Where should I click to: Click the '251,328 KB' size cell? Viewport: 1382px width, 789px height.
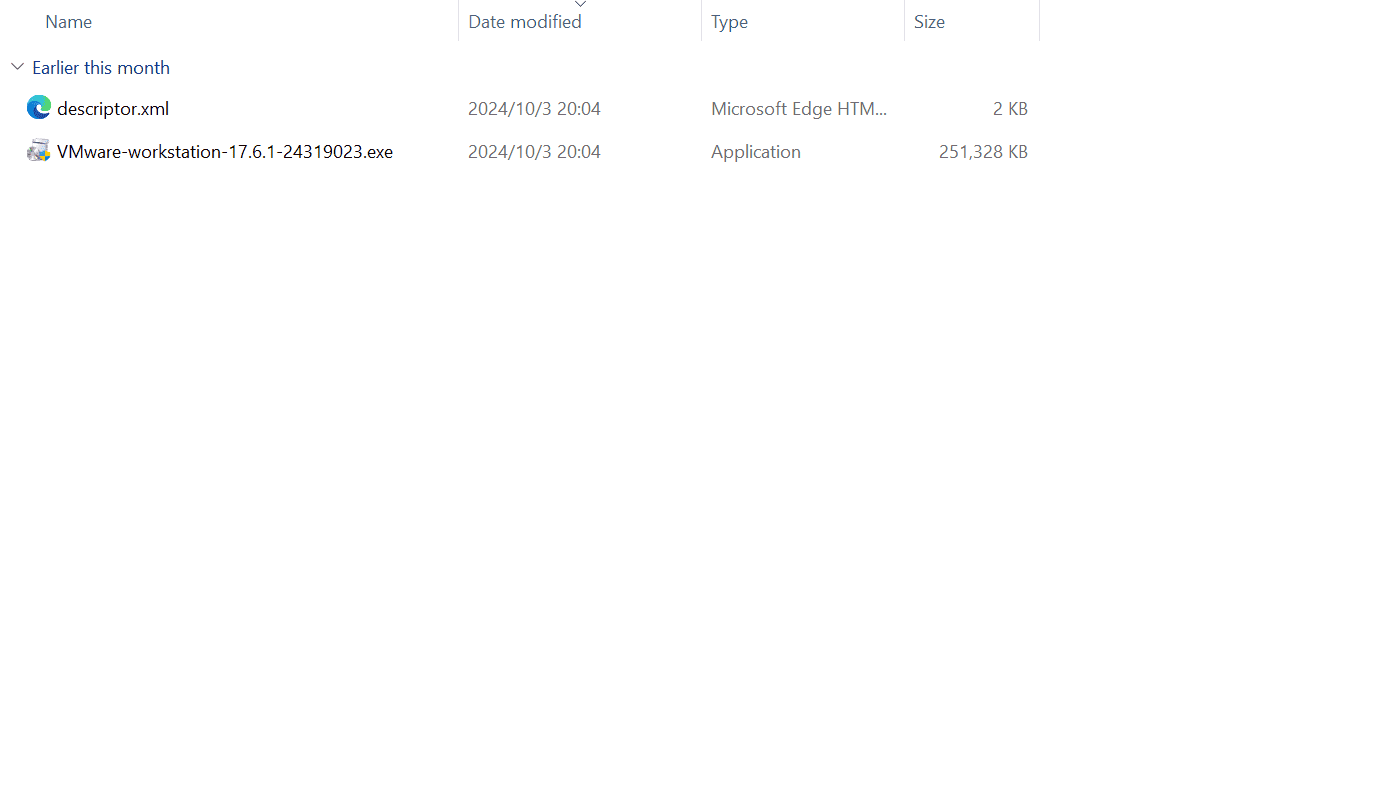tap(983, 151)
